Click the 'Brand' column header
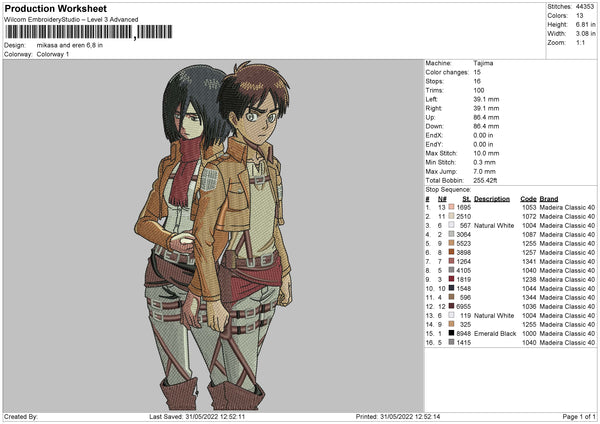600x424 pixels. 549,199
